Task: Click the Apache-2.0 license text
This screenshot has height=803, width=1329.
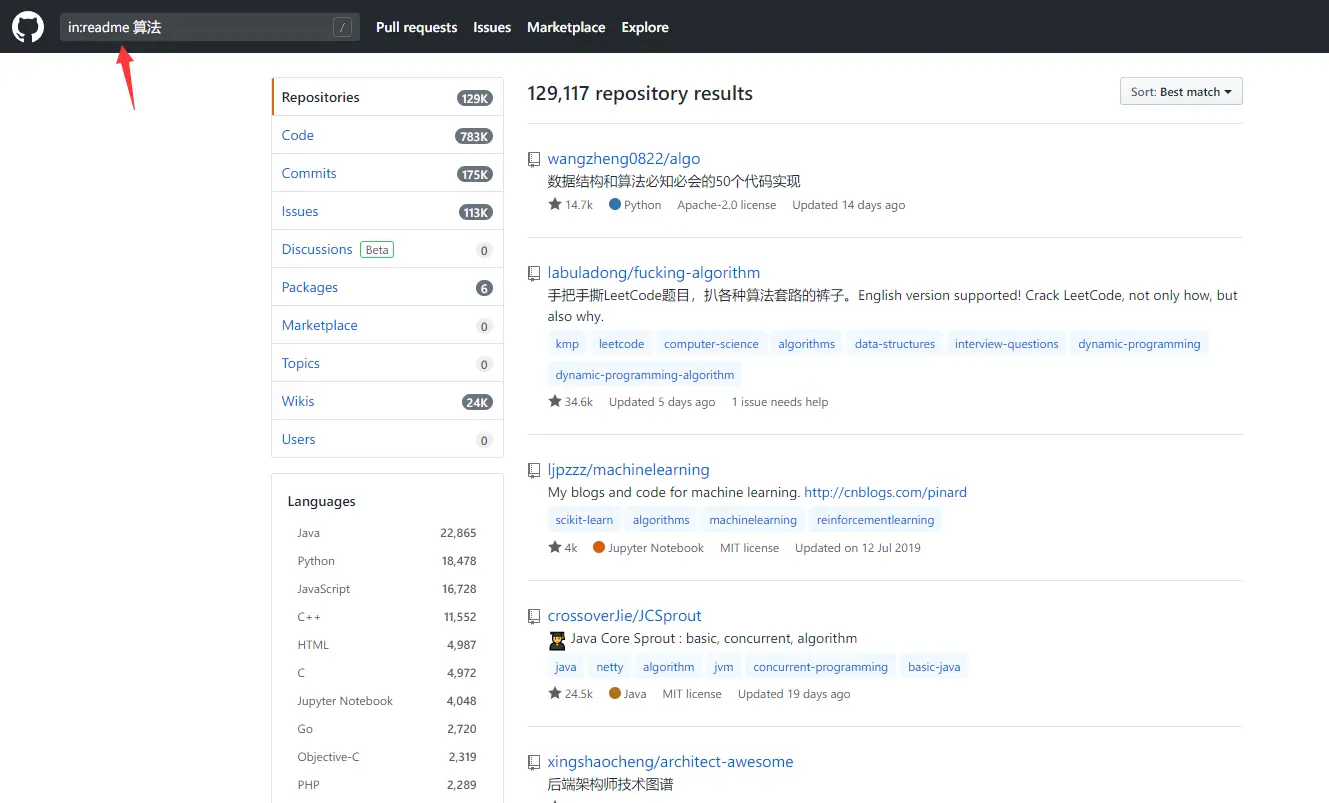Action: pos(727,205)
